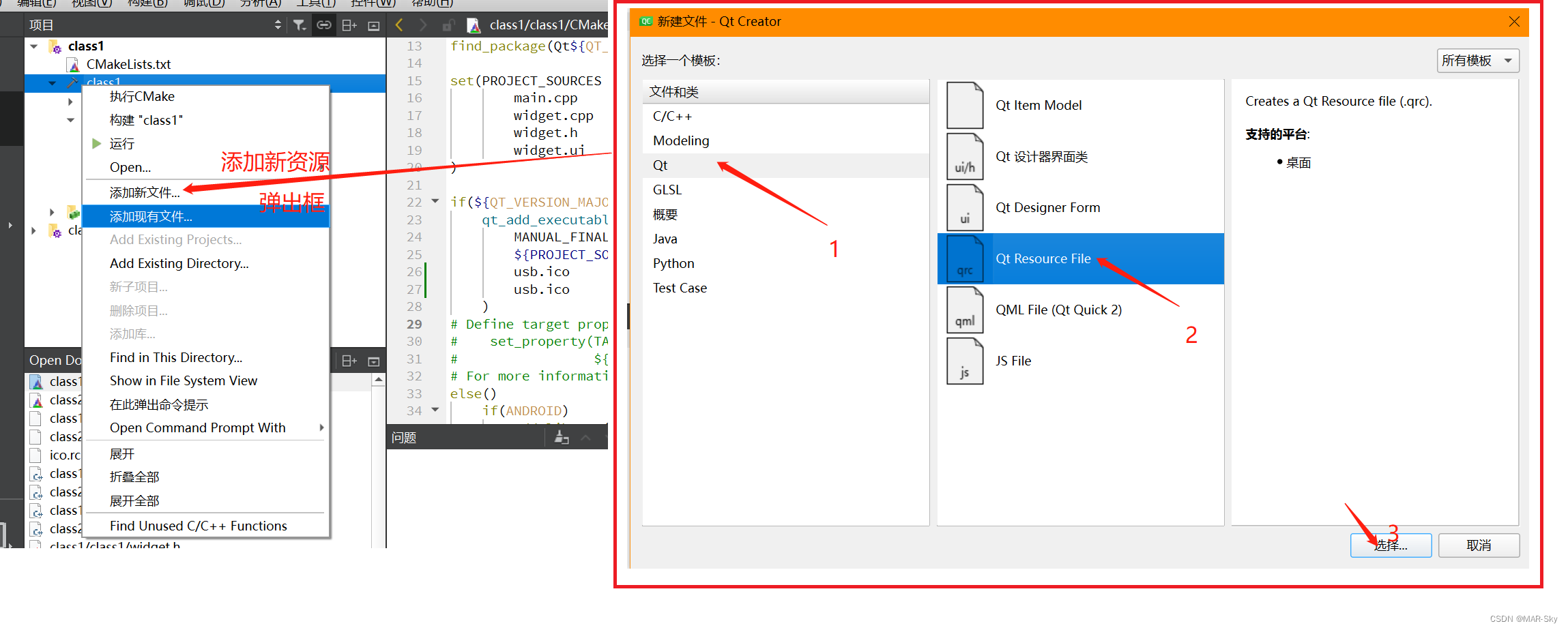Click the QC logo in dialog title bar
Image resolution: width=1568 pixels, height=630 pixels.
645,21
